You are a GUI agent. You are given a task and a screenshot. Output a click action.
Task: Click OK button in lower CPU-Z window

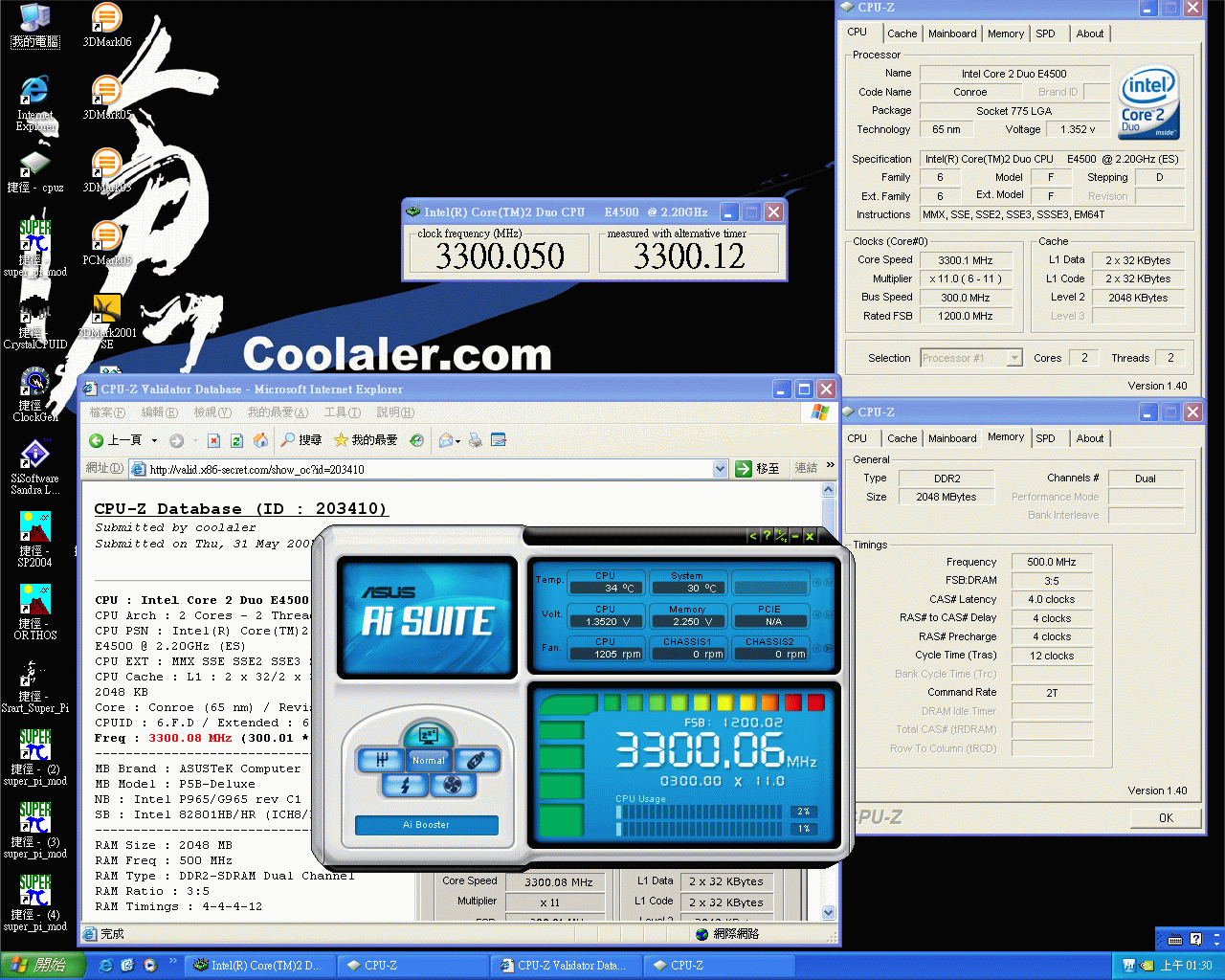[1166, 818]
